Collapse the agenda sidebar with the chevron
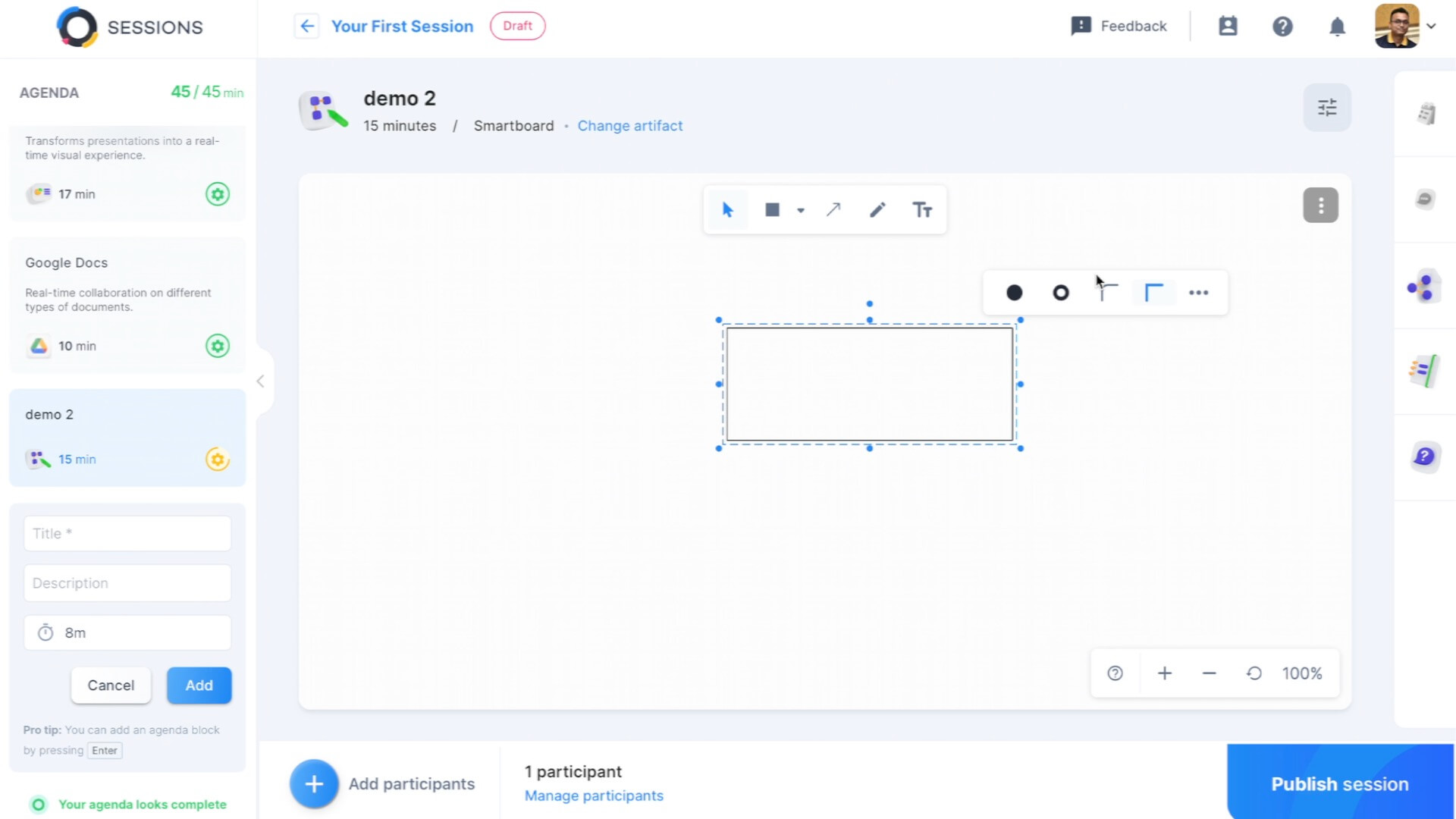 tap(261, 381)
